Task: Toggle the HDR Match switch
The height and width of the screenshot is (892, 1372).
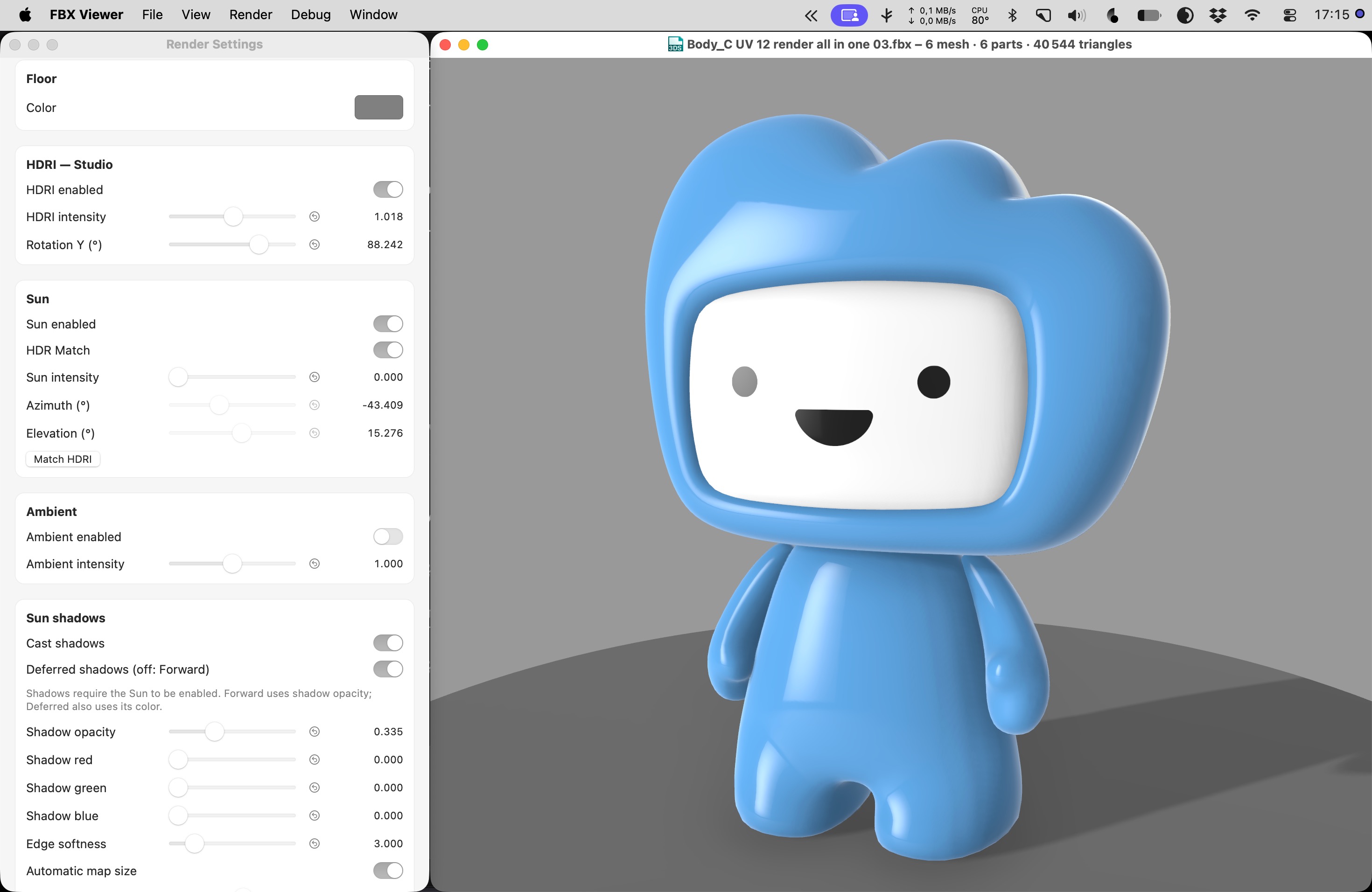Action: pos(388,350)
